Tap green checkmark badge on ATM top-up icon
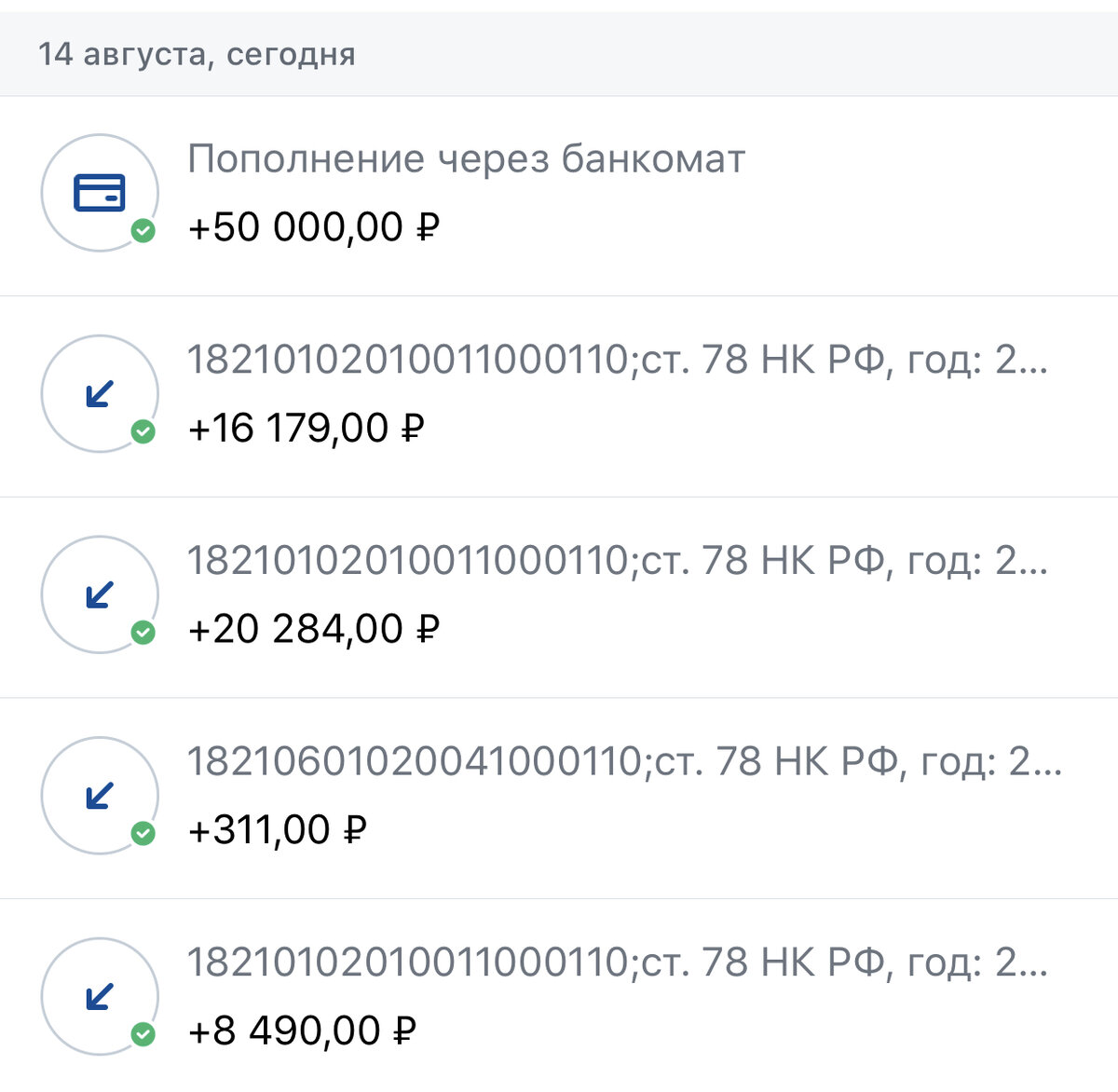This screenshot has width=1118, height=1092. 143,230
